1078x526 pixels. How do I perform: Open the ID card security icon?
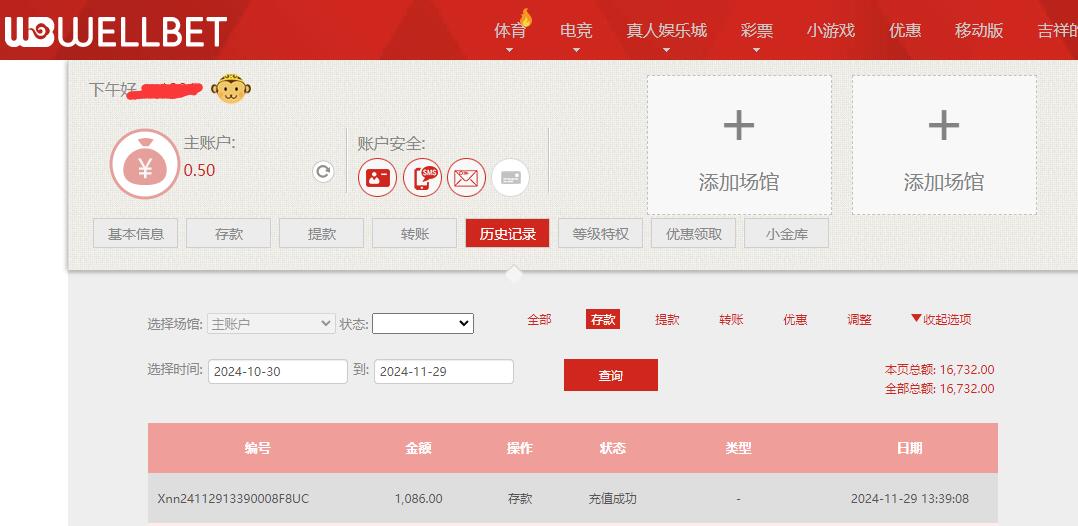(377, 178)
